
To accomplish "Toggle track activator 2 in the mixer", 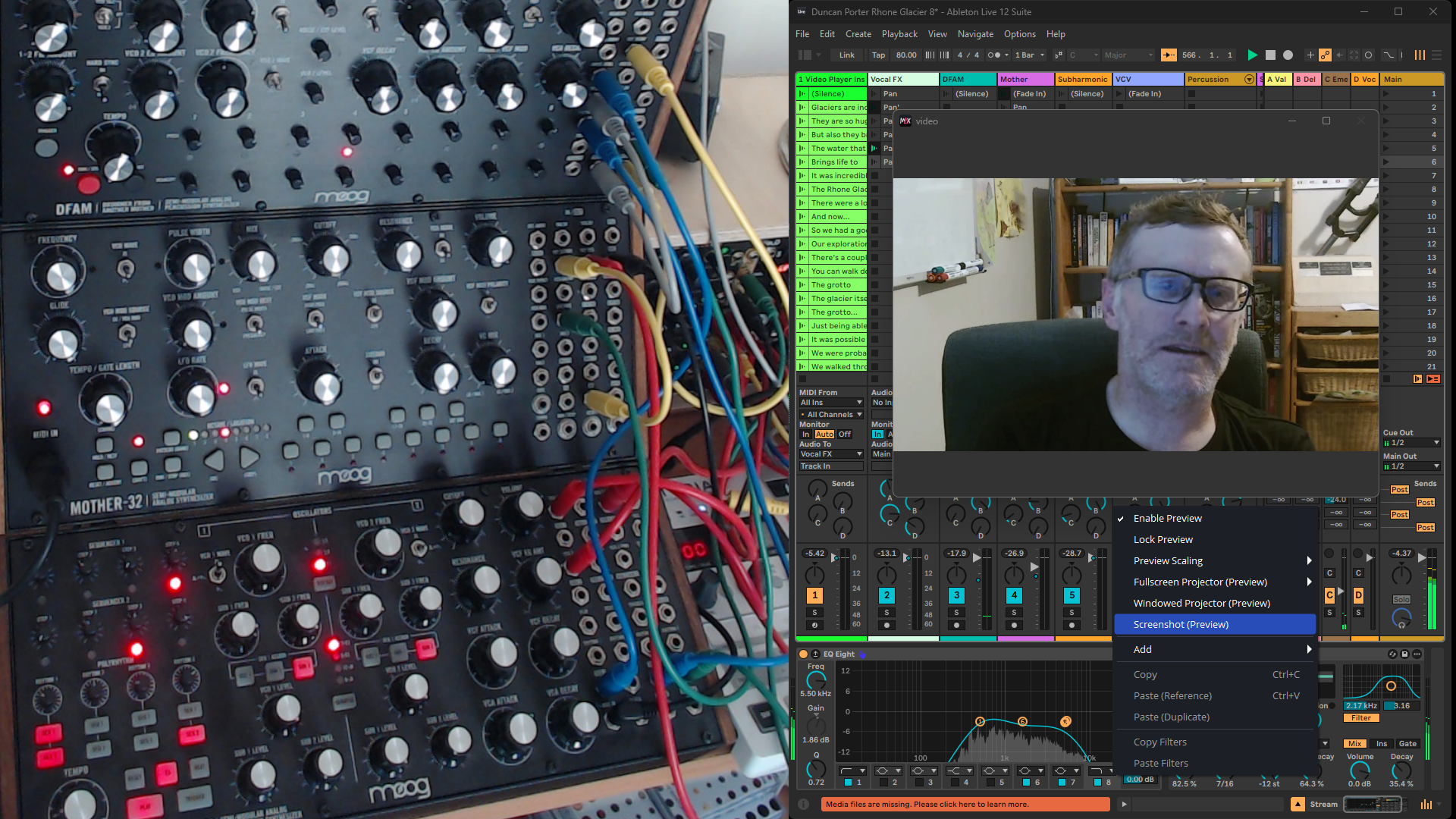I will pyautogui.click(x=886, y=596).
